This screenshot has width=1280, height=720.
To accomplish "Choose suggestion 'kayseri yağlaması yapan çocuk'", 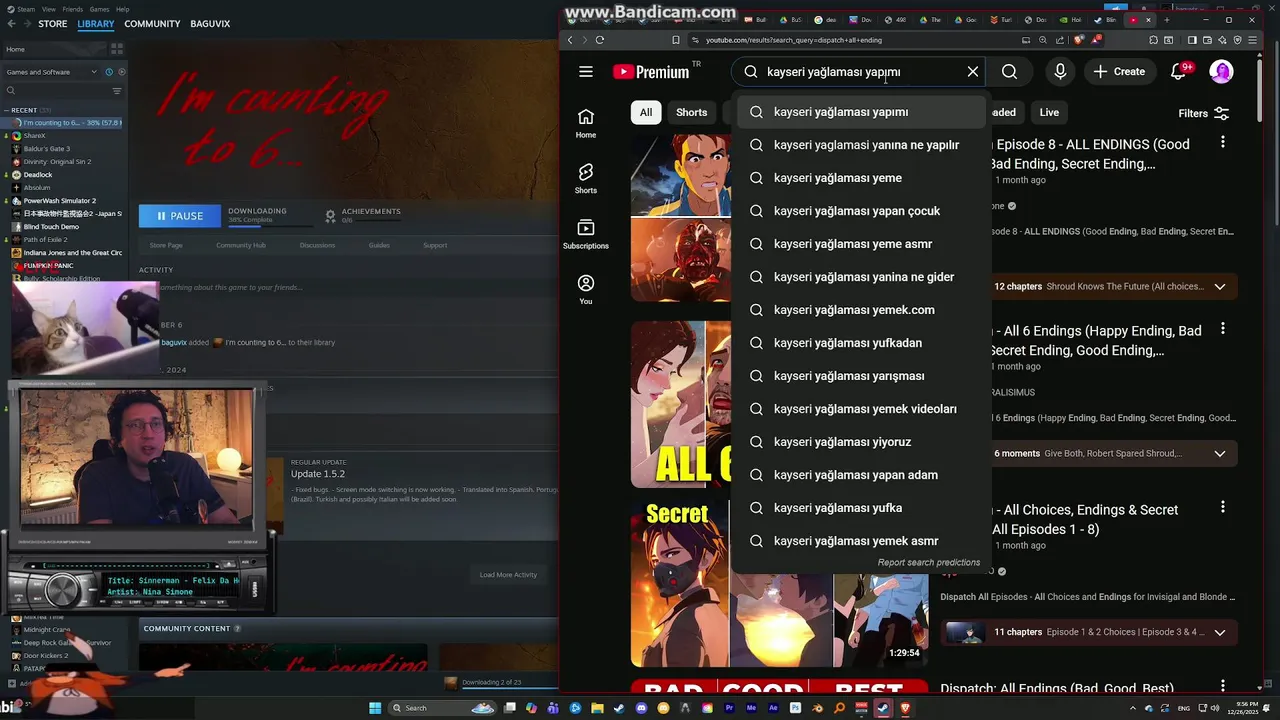I will click(861, 211).
